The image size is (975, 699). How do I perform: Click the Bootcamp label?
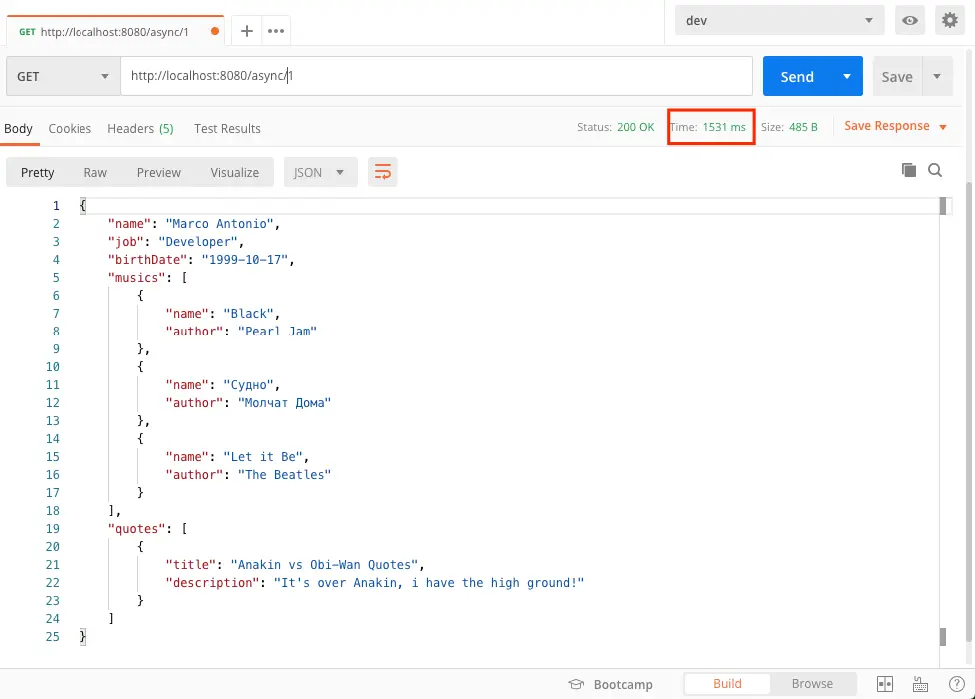click(x=623, y=685)
